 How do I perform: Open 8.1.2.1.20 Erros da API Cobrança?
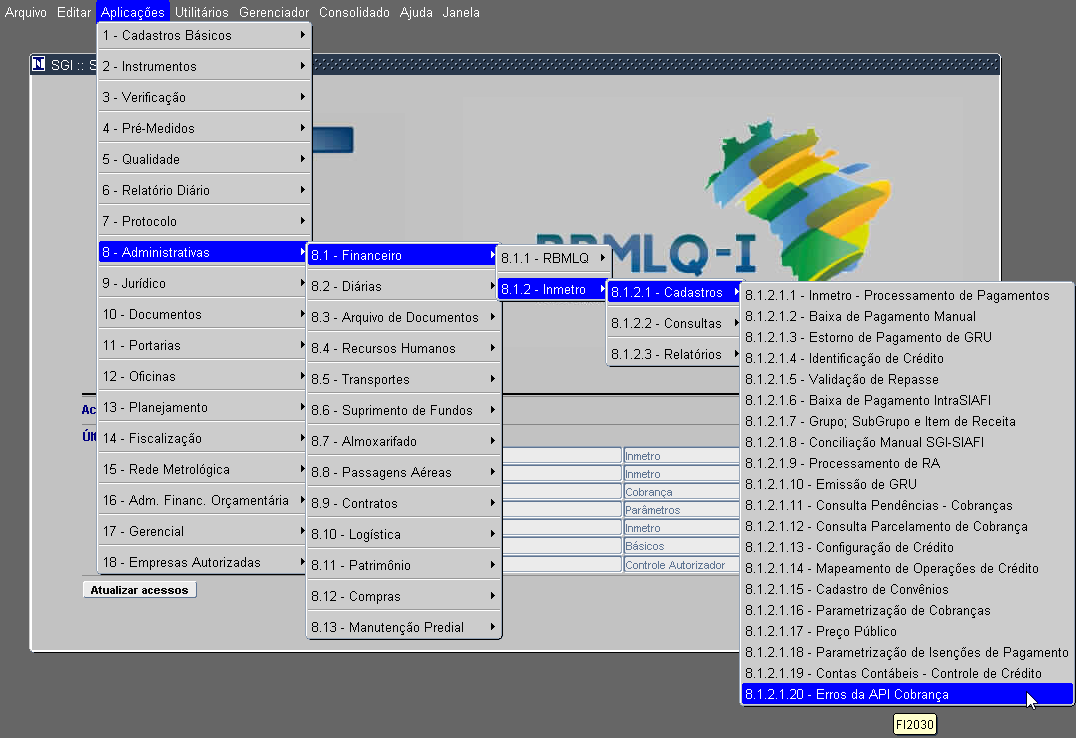tap(907, 694)
